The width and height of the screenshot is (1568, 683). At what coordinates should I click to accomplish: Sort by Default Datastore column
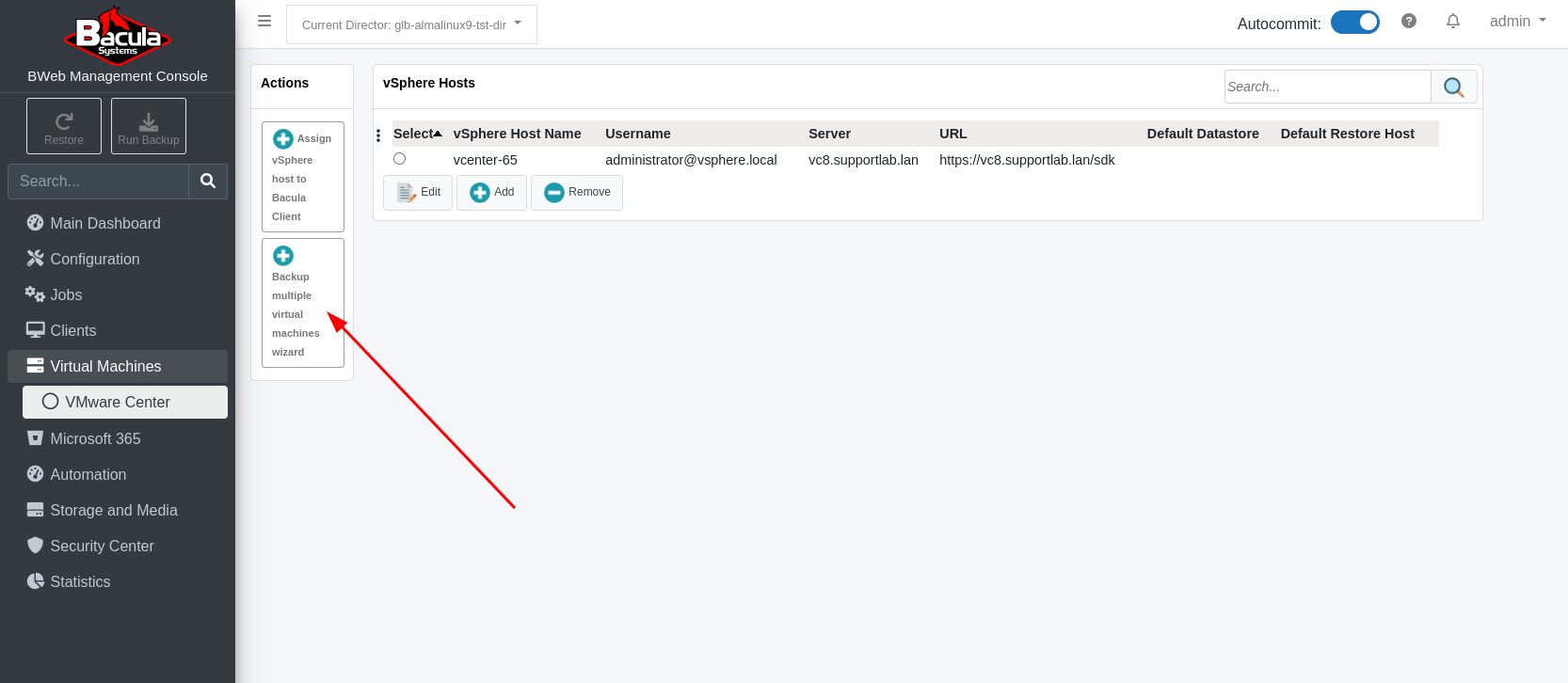1203,134
